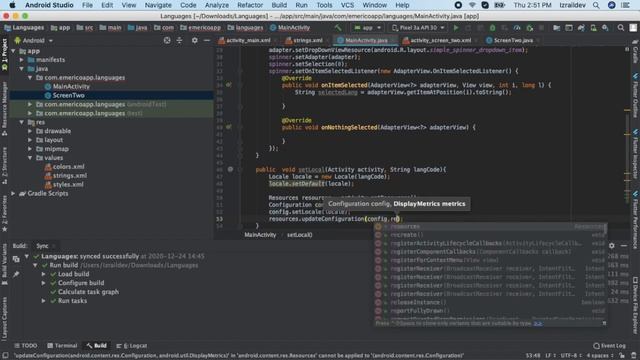
Task: Run the app with green play button
Action: pyautogui.click(x=456, y=28)
